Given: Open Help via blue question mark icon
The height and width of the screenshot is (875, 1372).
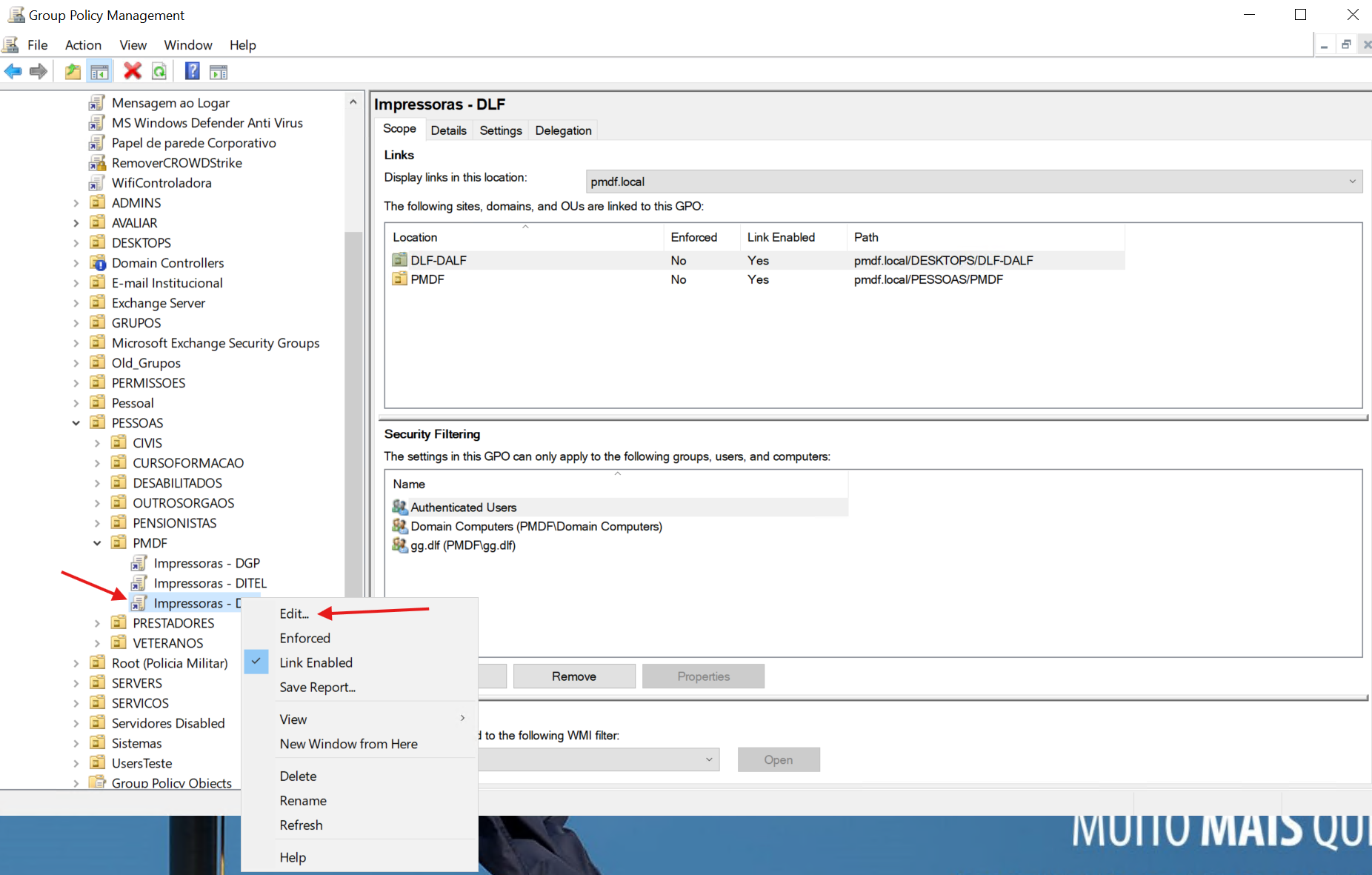Looking at the screenshot, I should point(192,71).
